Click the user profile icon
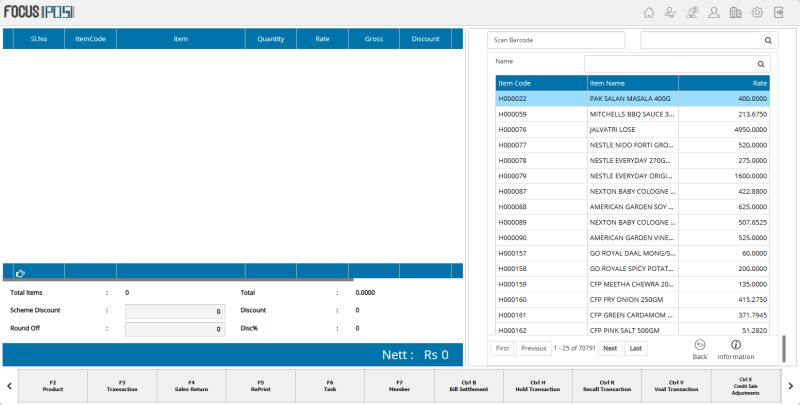The height and width of the screenshot is (405, 800). (714, 13)
